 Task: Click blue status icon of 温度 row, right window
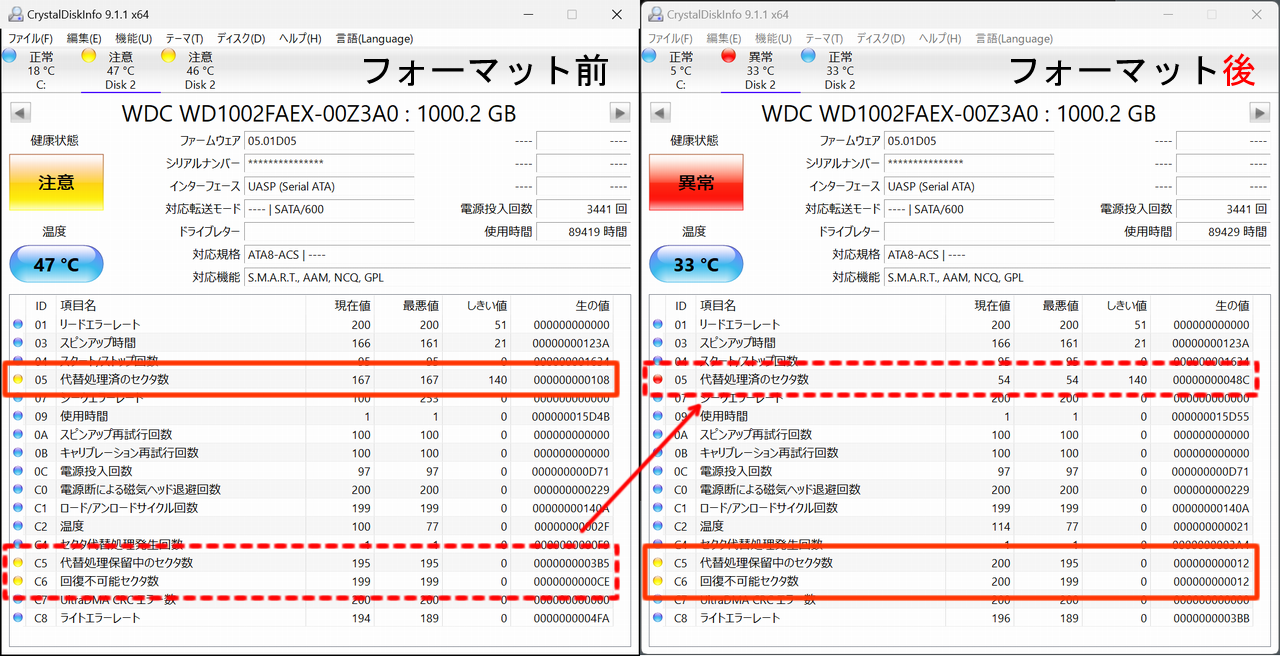click(657, 526)
